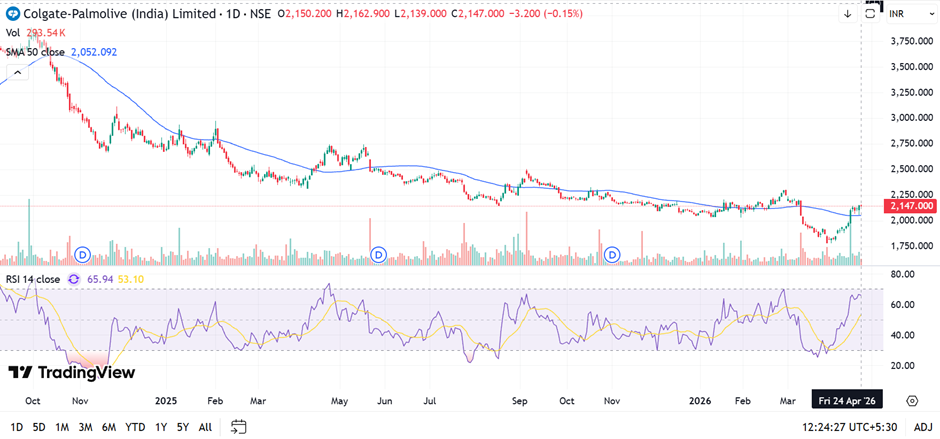
Task: Click the dividend D marker near June 2025
Action: click(378, 254)
